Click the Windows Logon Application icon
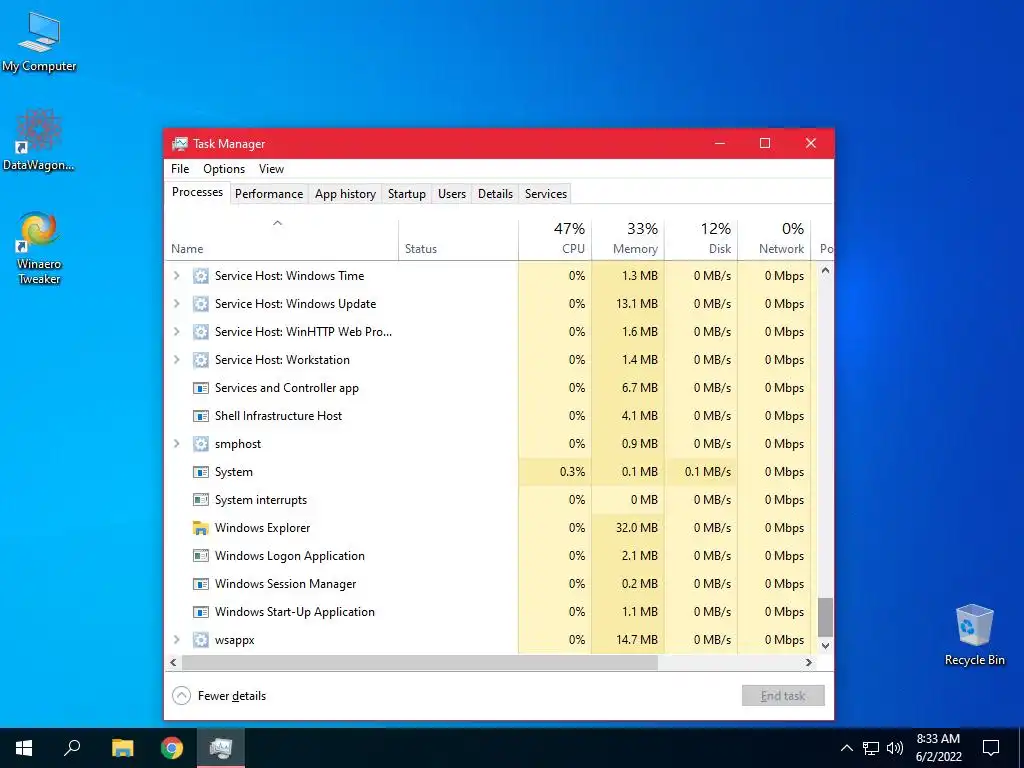 200,556
